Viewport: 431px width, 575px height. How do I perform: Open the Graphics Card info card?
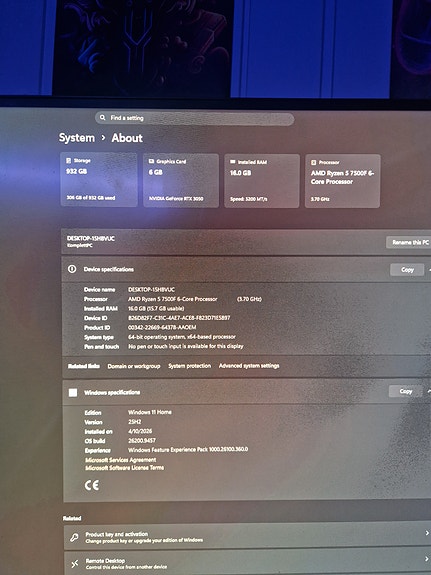click(181, 180)
